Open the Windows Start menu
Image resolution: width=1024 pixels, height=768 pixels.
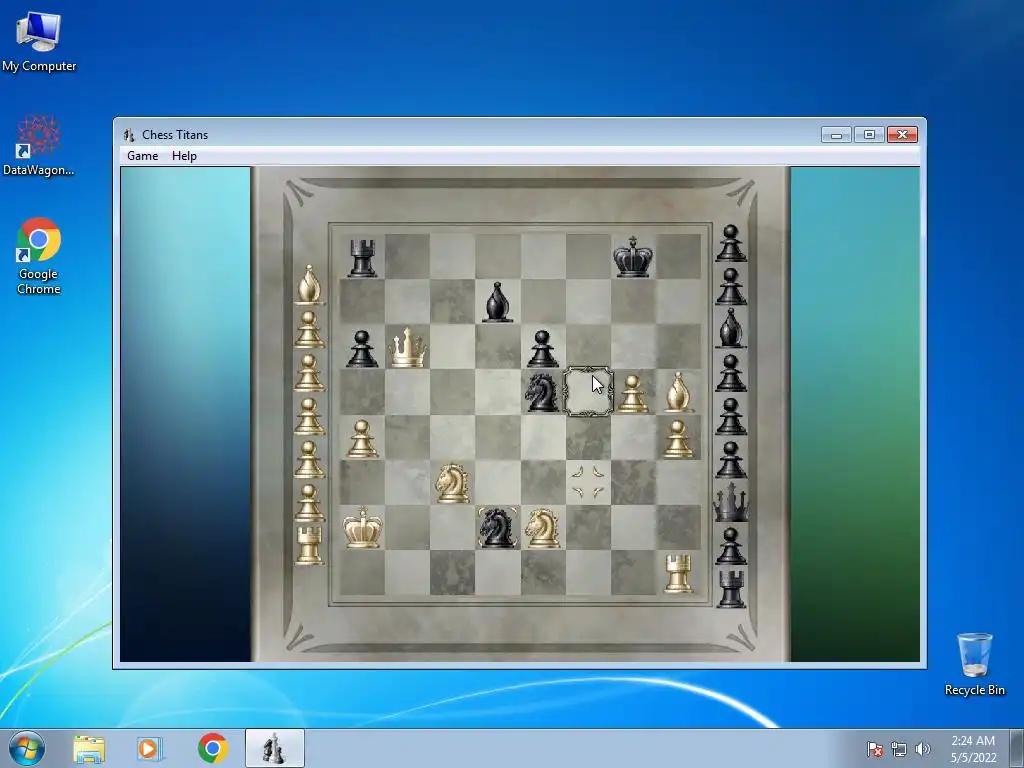[x=27, y=748]
